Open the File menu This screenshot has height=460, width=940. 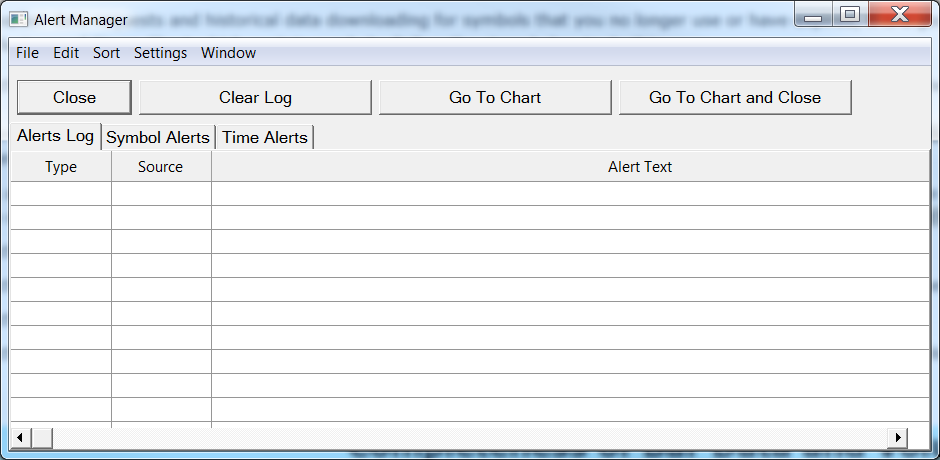point(27,53)
